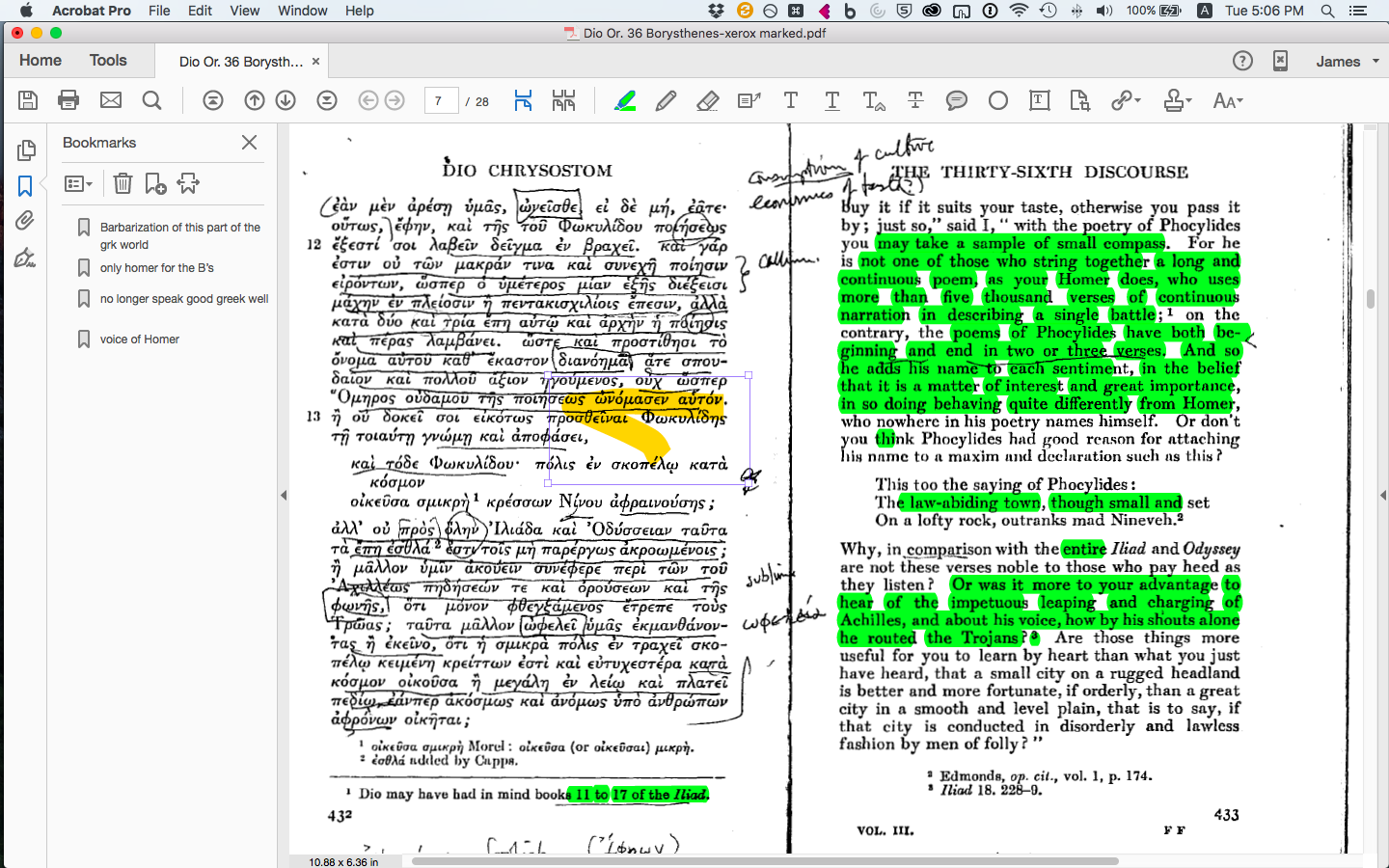Add a new bookmark
Screen dimensions: 1389x868
[x=155, y=183]
